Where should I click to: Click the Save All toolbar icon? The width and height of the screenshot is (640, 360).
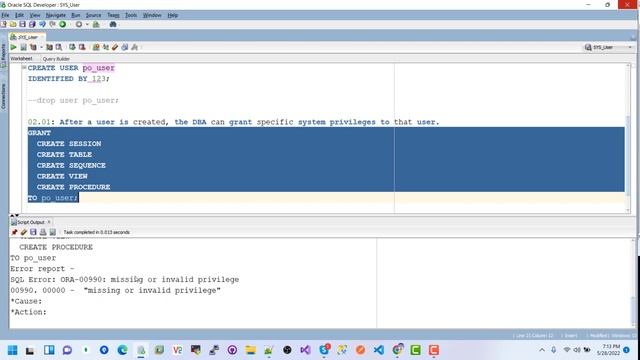tap(32, 24)
